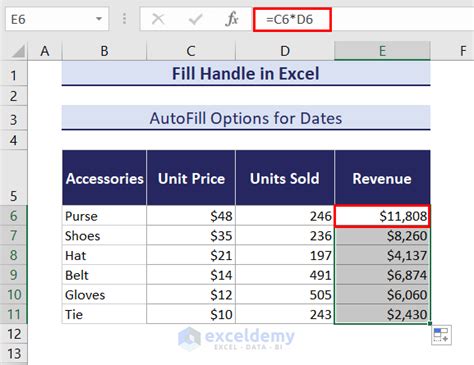This screenshot has height=365, width=474.
Task: Select the $48 unit price cell
Action: pos(191,216)
